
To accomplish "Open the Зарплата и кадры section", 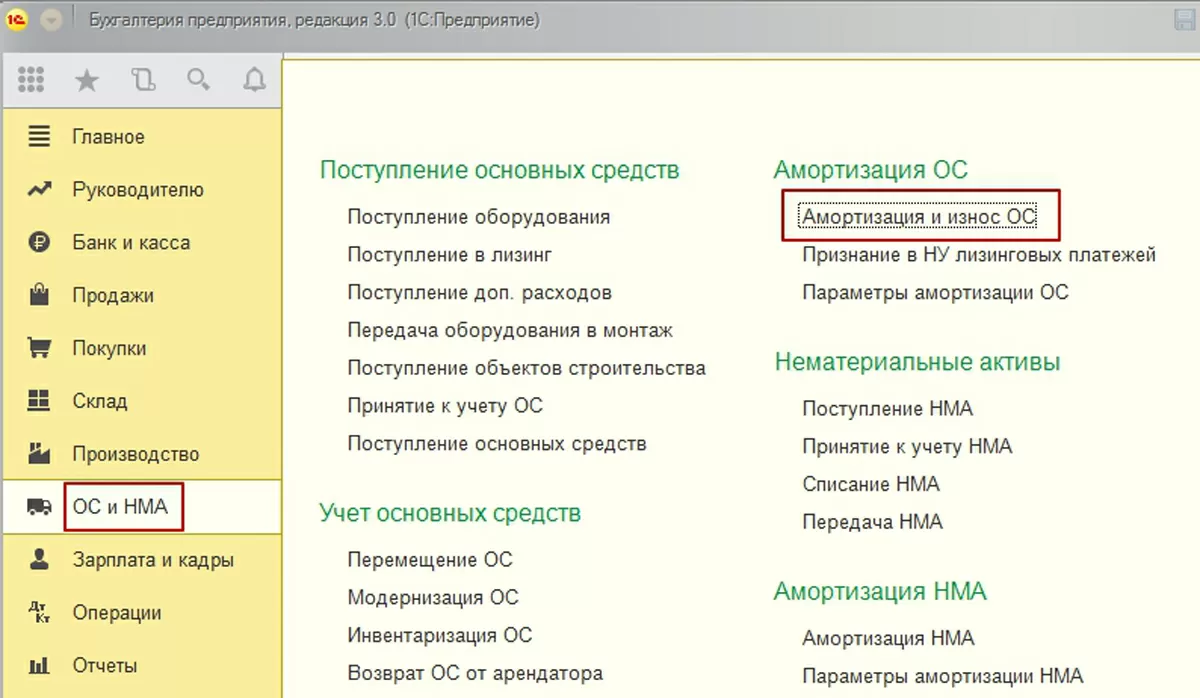I will pyautogui.click(x=153, y=560).
